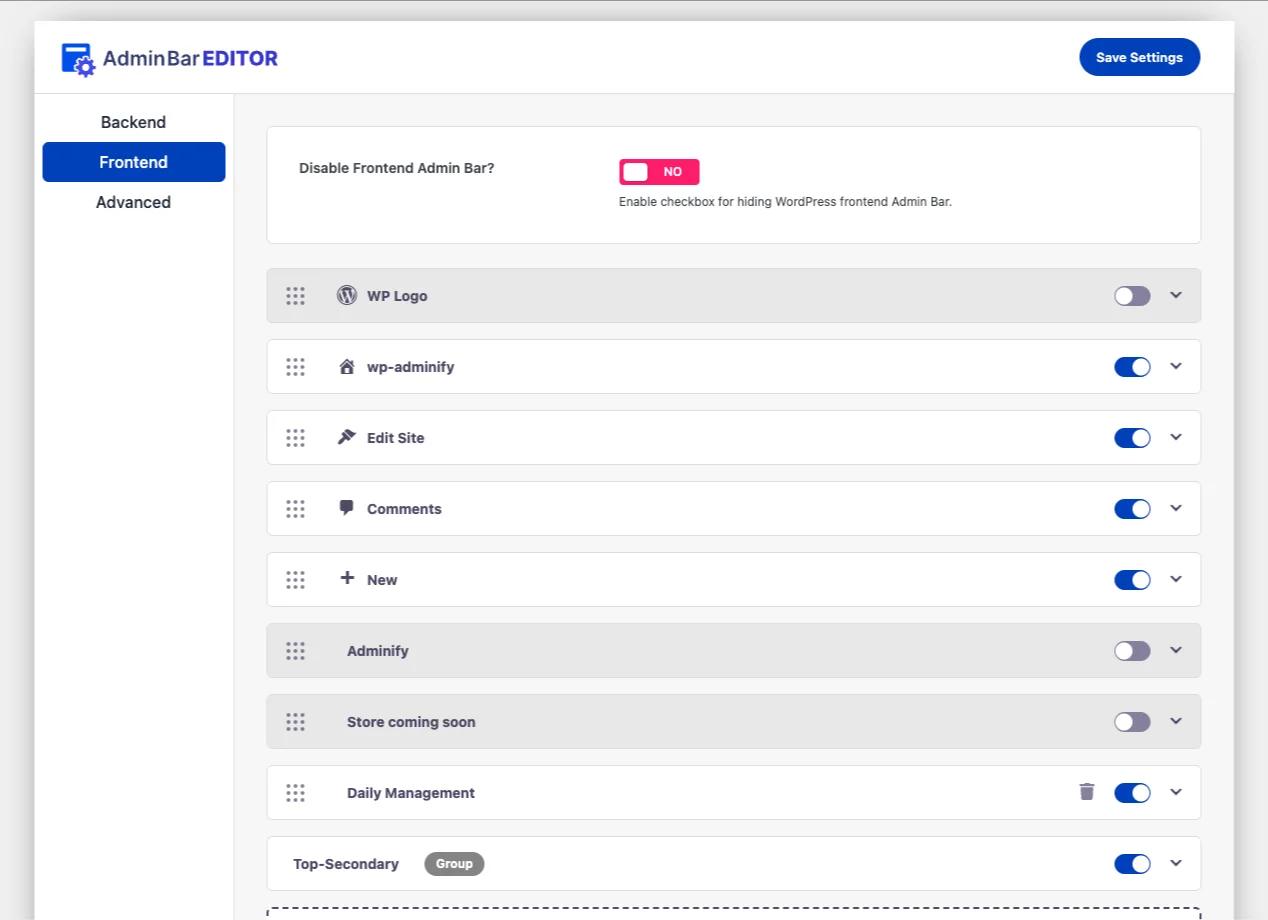Click the 'Edit Site' label
This screenshot has height=920, width=1268.
click(x=395, y=438)
